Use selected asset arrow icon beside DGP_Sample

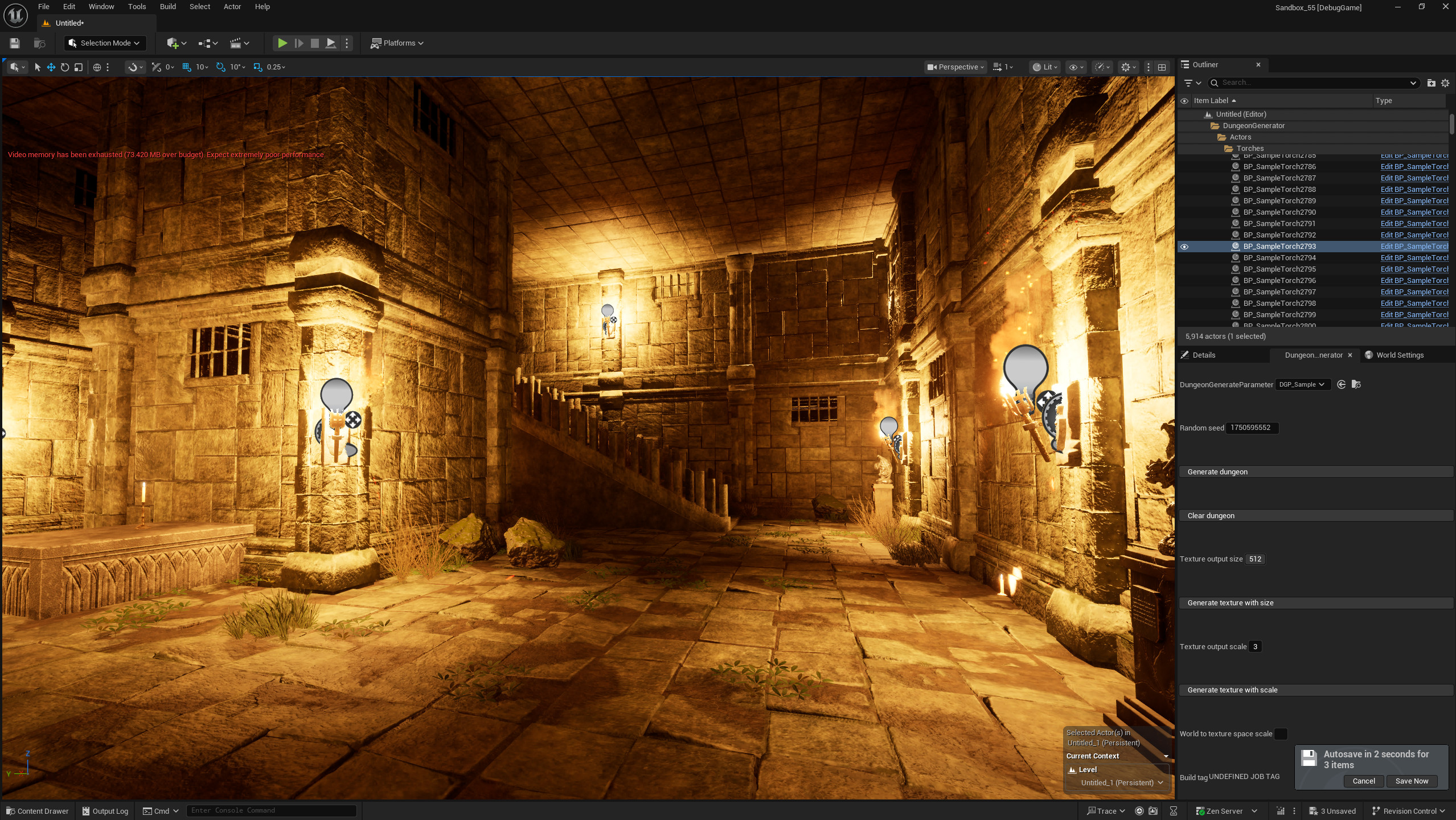click(1342, 385)
